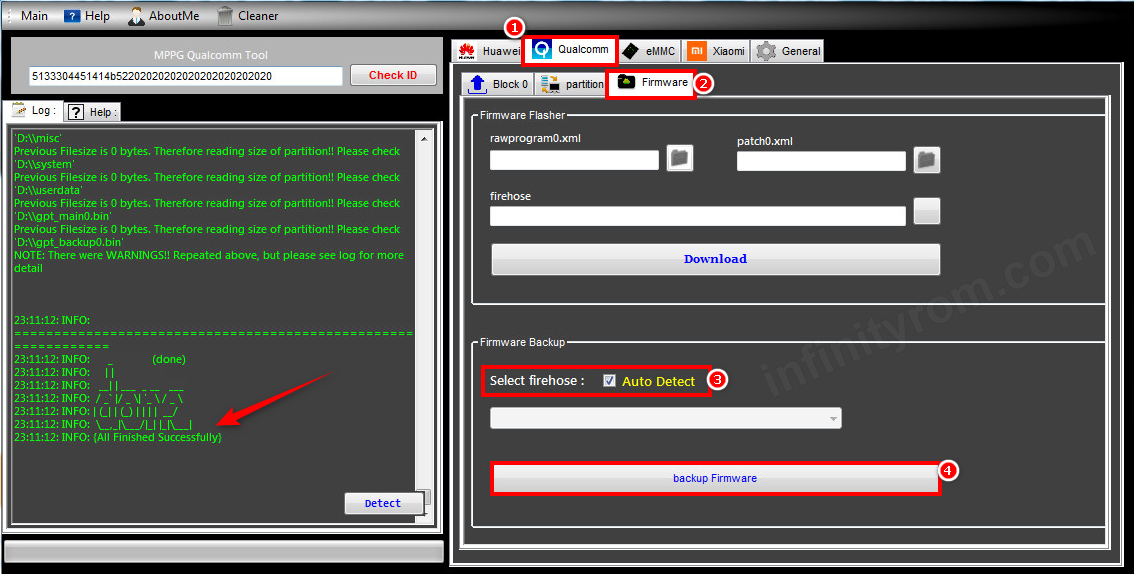Switch to the General tab
The width and height of the screenshot is (1134, 574).
pos(787,51)
